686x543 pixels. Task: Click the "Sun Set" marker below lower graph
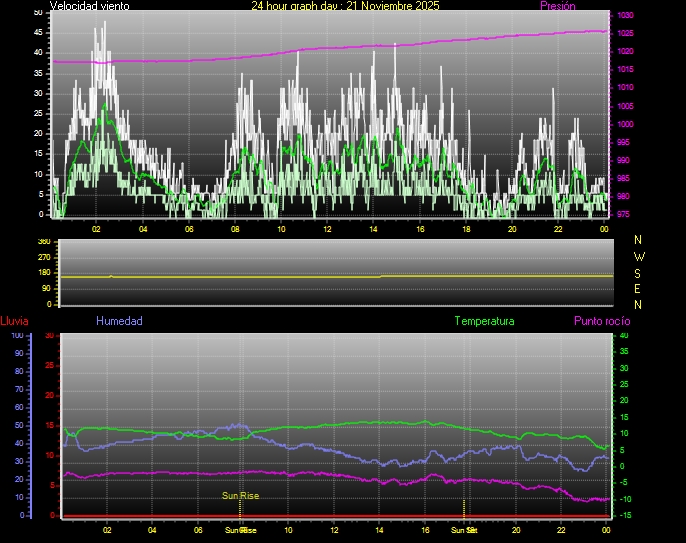(463, 529)
